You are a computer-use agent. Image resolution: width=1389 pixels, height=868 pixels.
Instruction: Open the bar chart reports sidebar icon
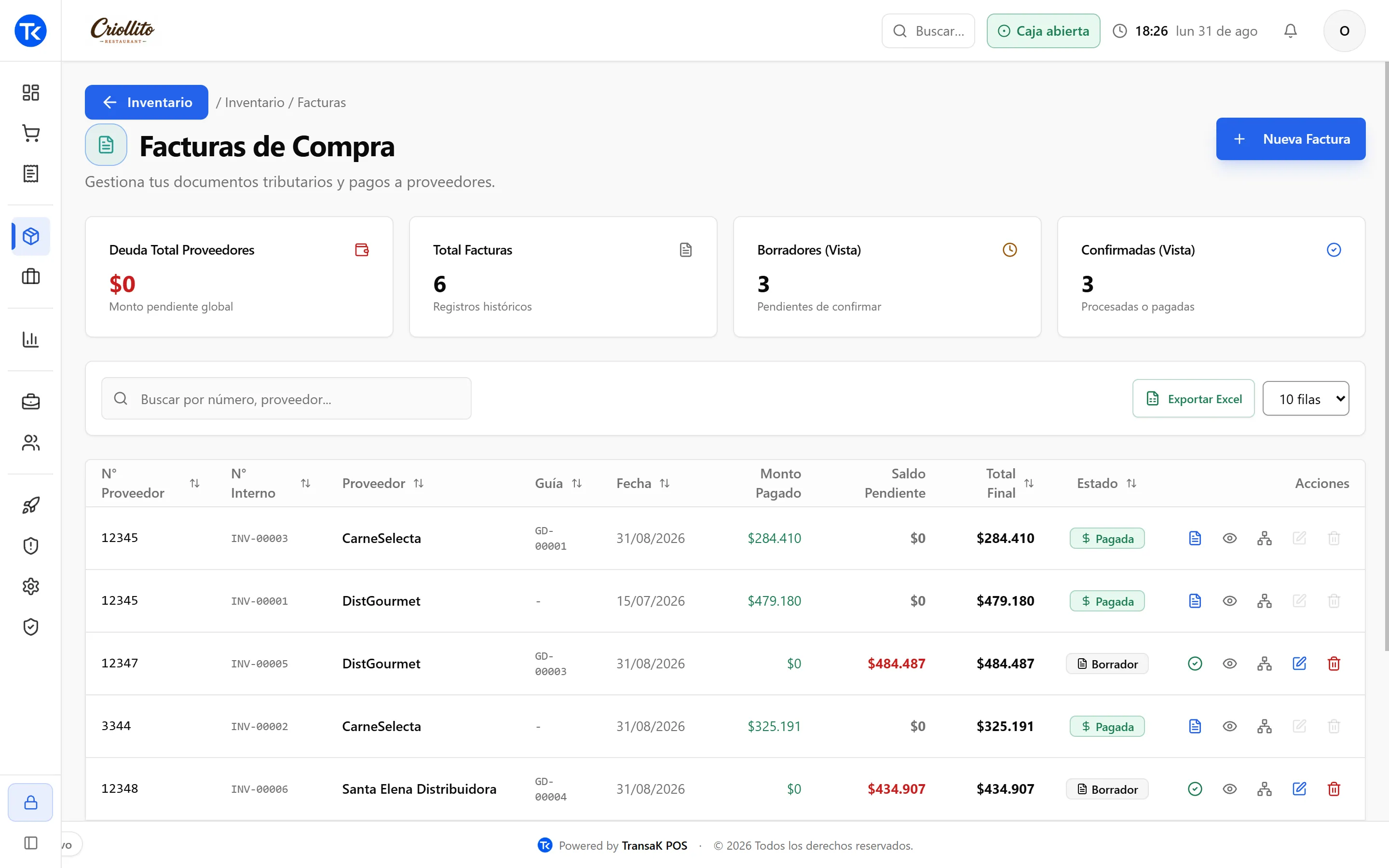tap(30, 339)
